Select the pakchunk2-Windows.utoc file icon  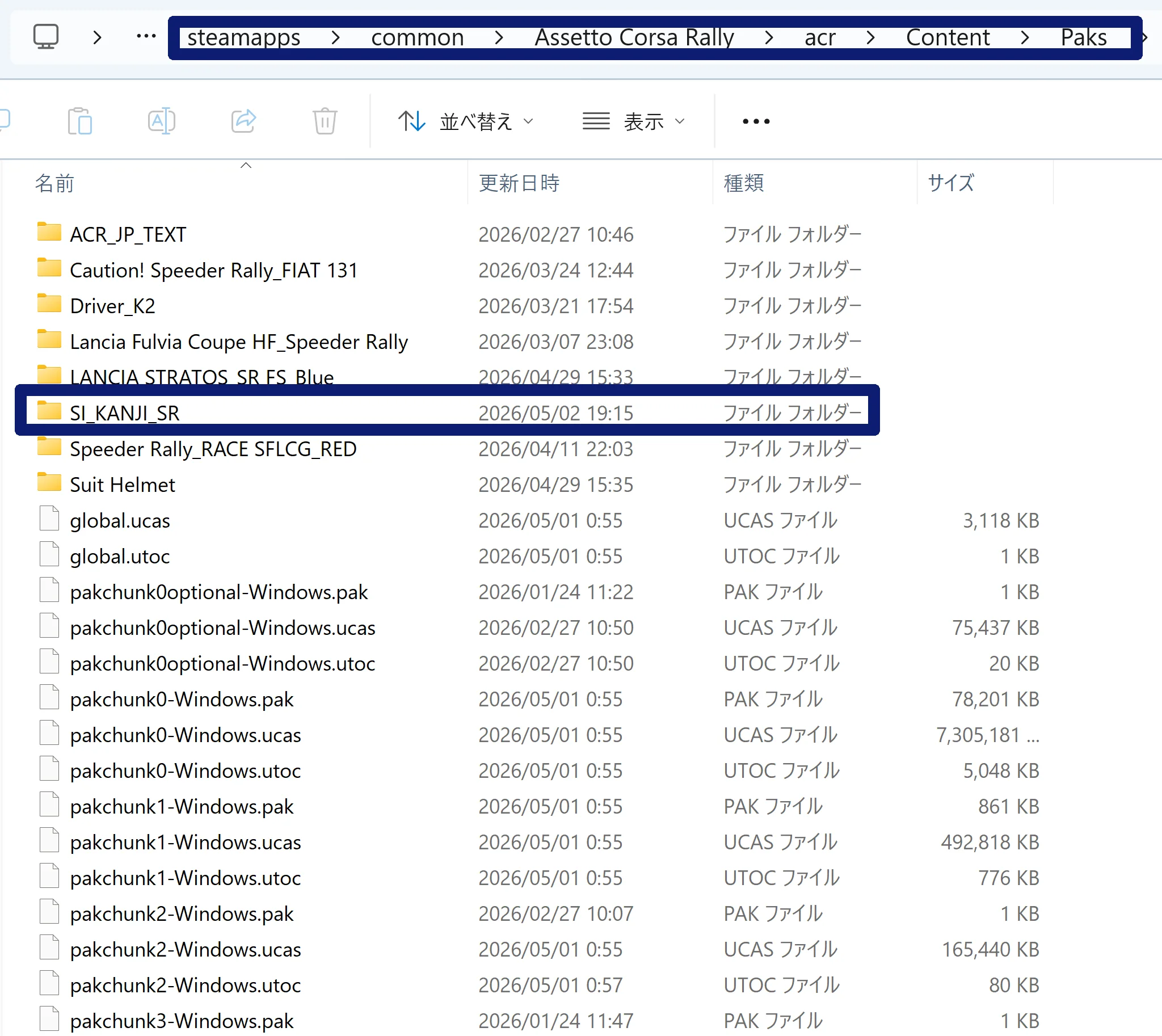49,983
